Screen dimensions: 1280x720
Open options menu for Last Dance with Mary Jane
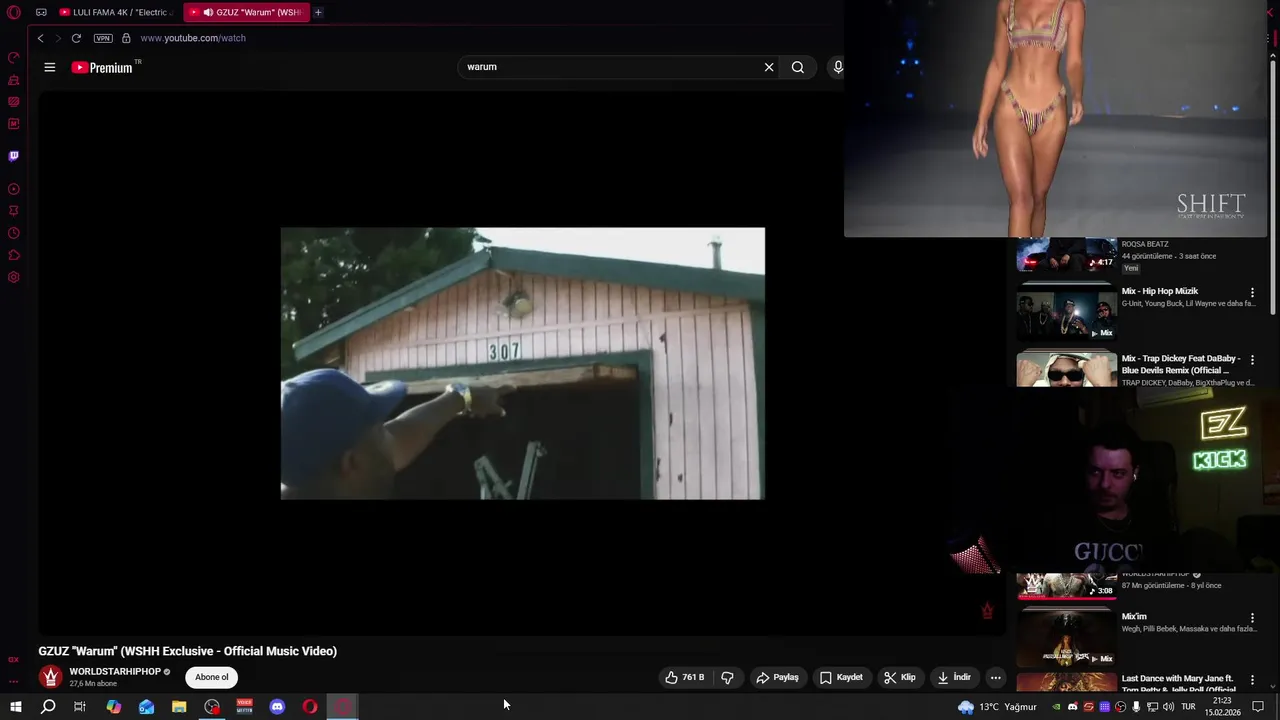point(1252,680)
